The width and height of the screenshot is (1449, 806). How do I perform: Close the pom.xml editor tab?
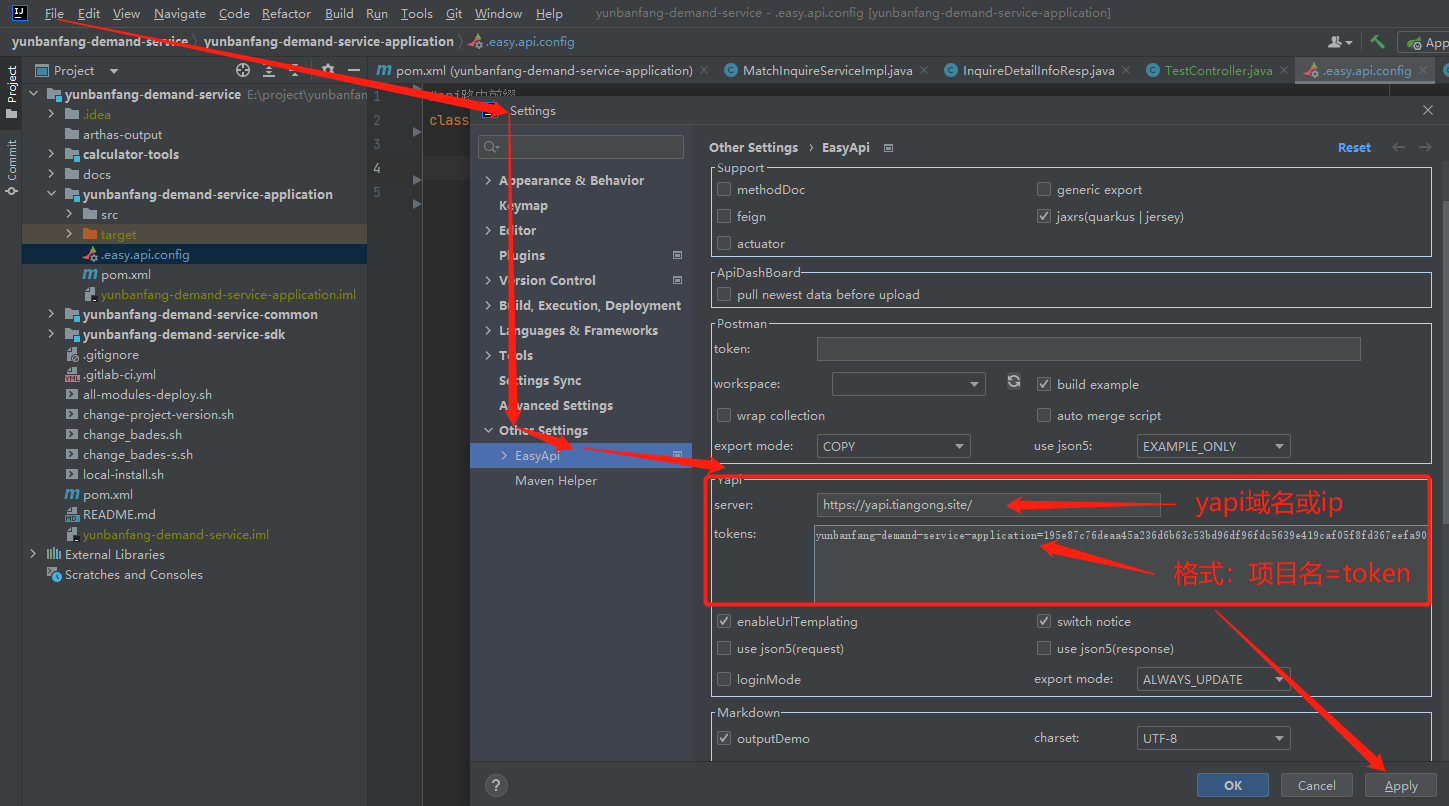point(704,70)
